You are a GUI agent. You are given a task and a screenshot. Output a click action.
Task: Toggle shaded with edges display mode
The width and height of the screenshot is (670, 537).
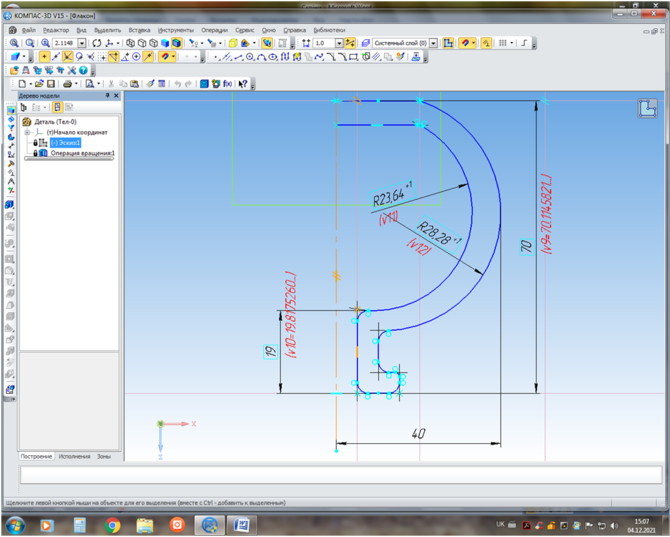(176, 43)
